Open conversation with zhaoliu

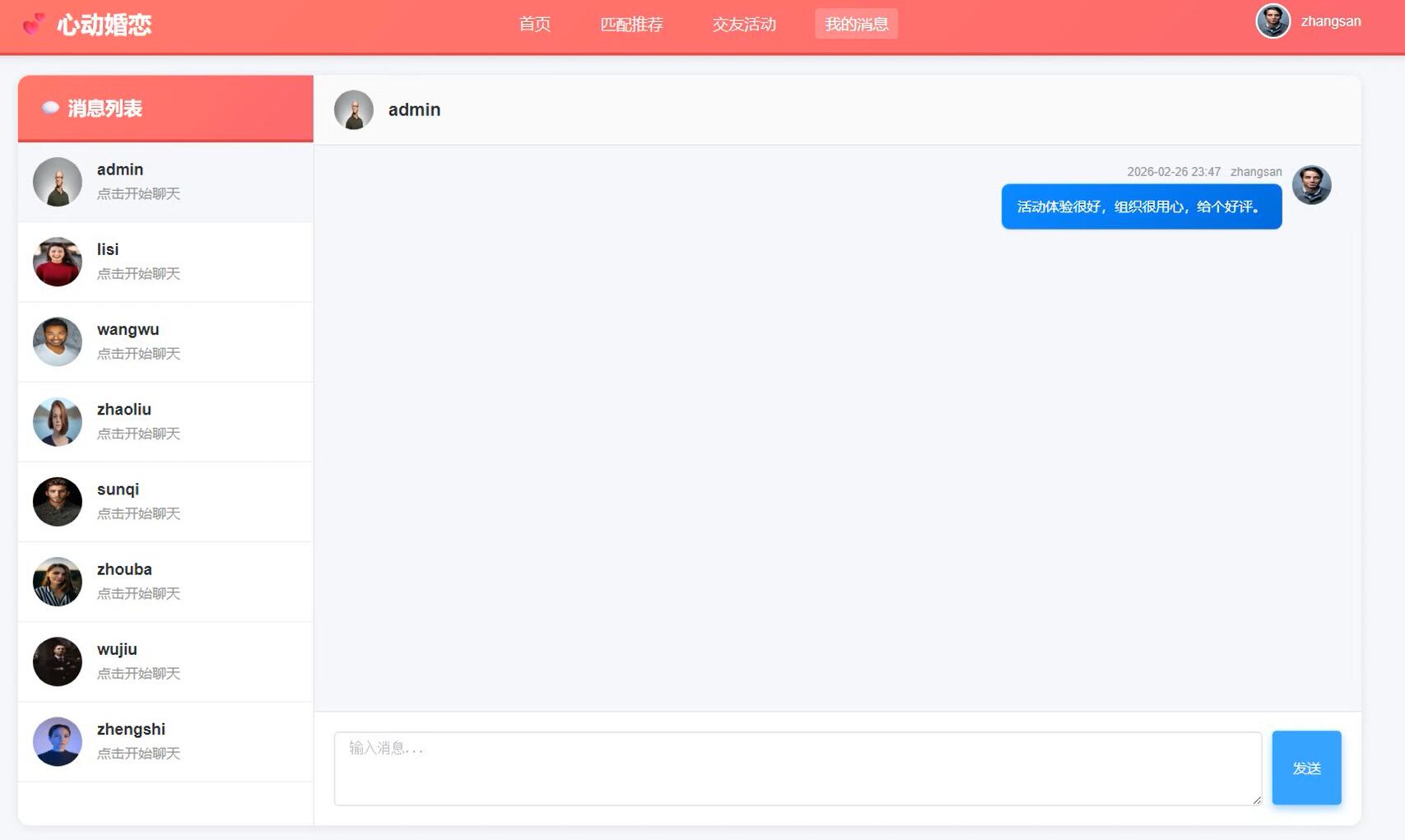coord(165,421)
